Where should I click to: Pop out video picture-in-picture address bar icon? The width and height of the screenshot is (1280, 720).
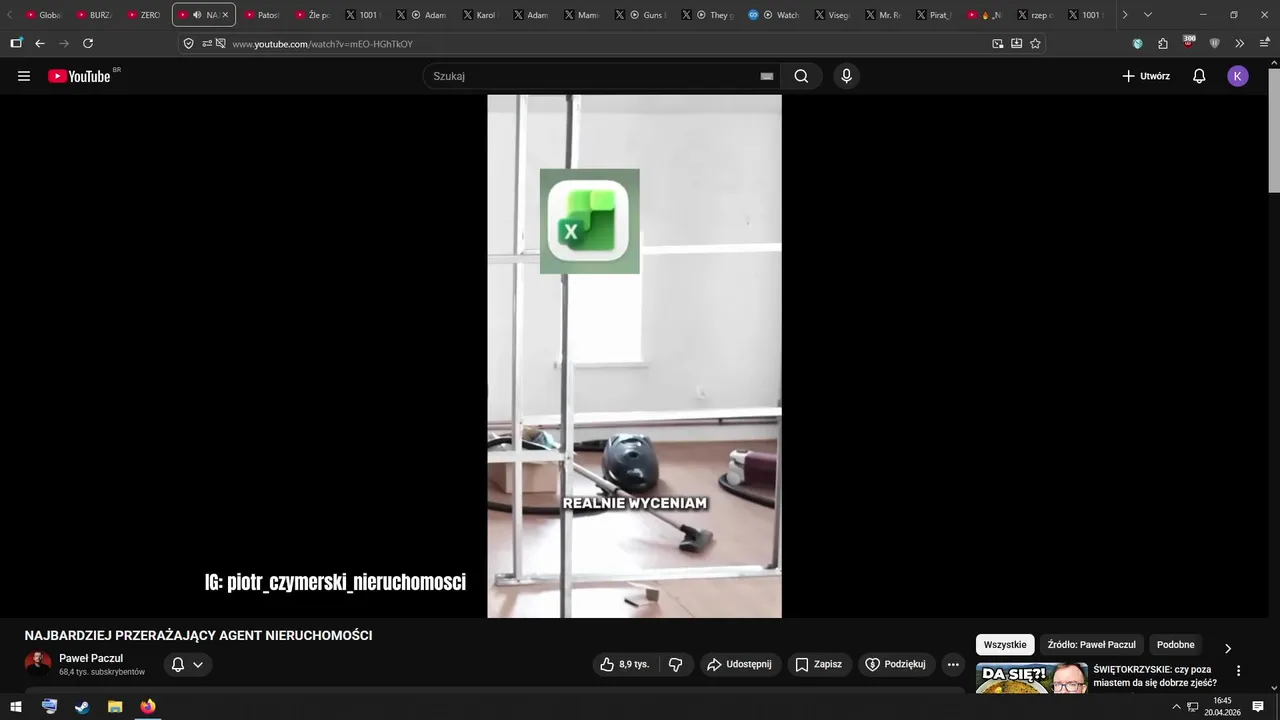point(998,44)
